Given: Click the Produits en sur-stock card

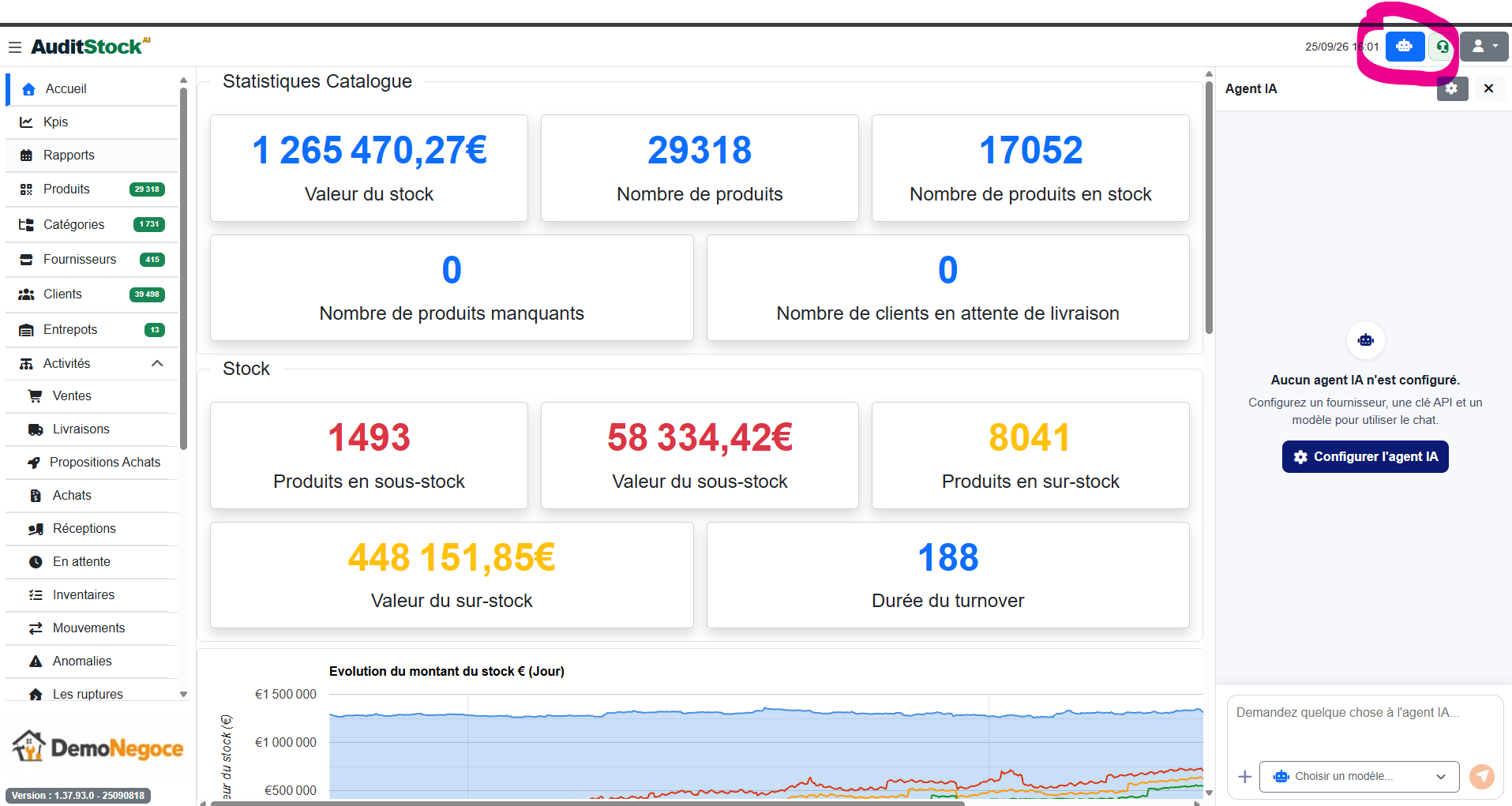Looking at the screenshot, I should (1030, 455).
